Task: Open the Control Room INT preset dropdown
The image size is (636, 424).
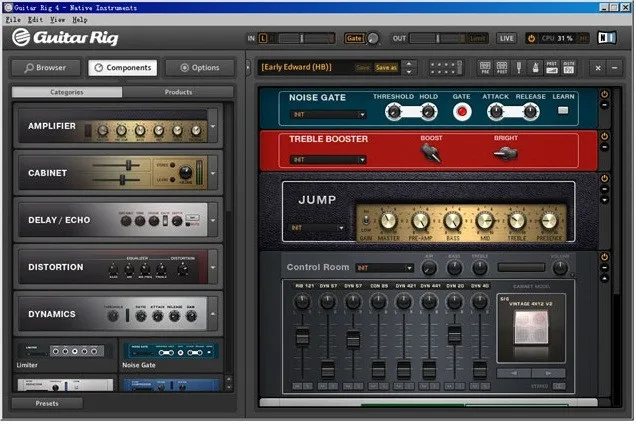Action: click(x=385, y=268)
